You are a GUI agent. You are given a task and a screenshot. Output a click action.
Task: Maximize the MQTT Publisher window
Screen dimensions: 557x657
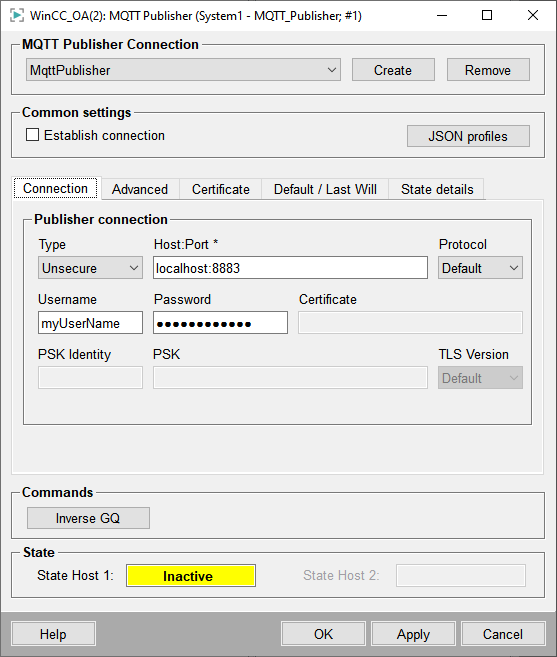pyautogui.click(x=487, y=16)
